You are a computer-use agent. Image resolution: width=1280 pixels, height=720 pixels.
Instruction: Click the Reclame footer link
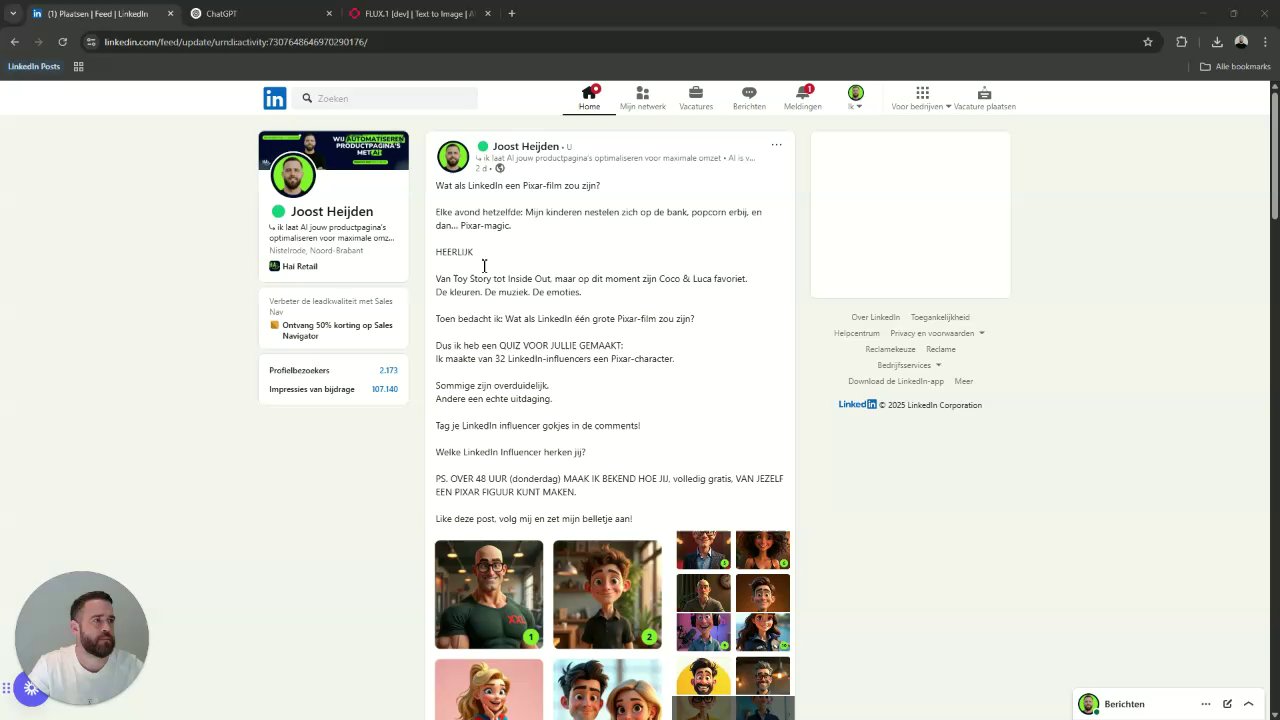click(941, 349)
